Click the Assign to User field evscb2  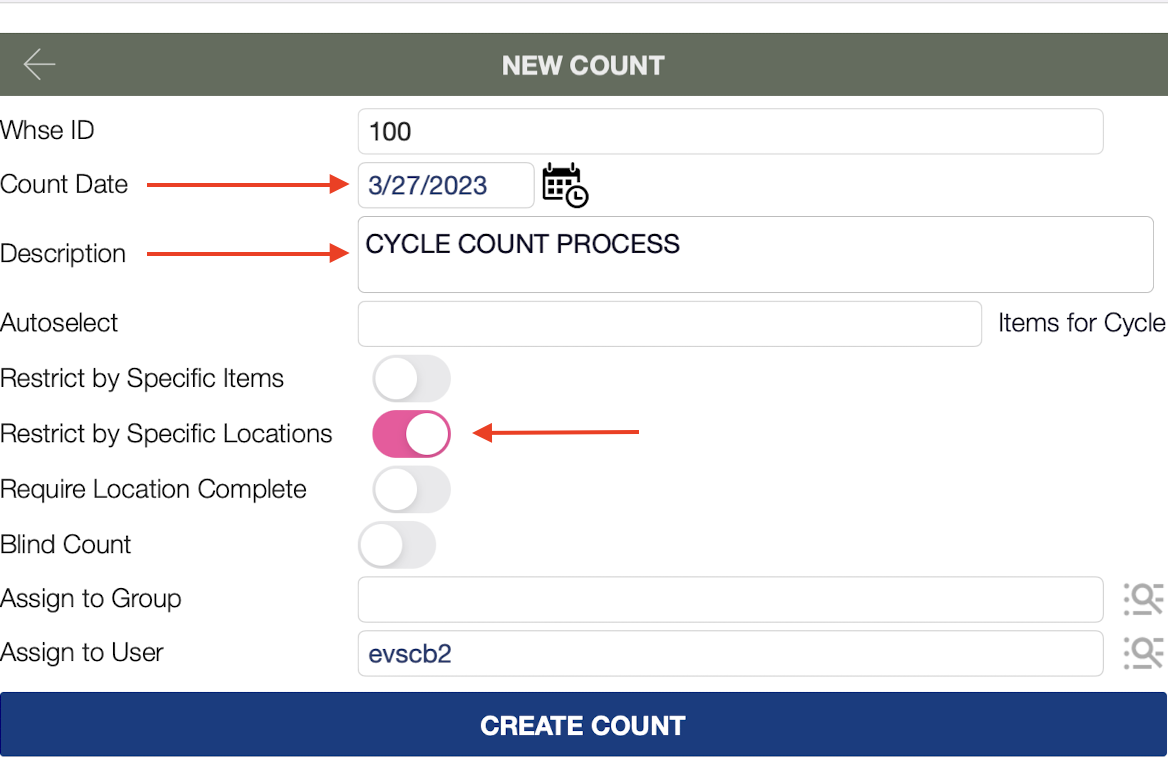730,653
